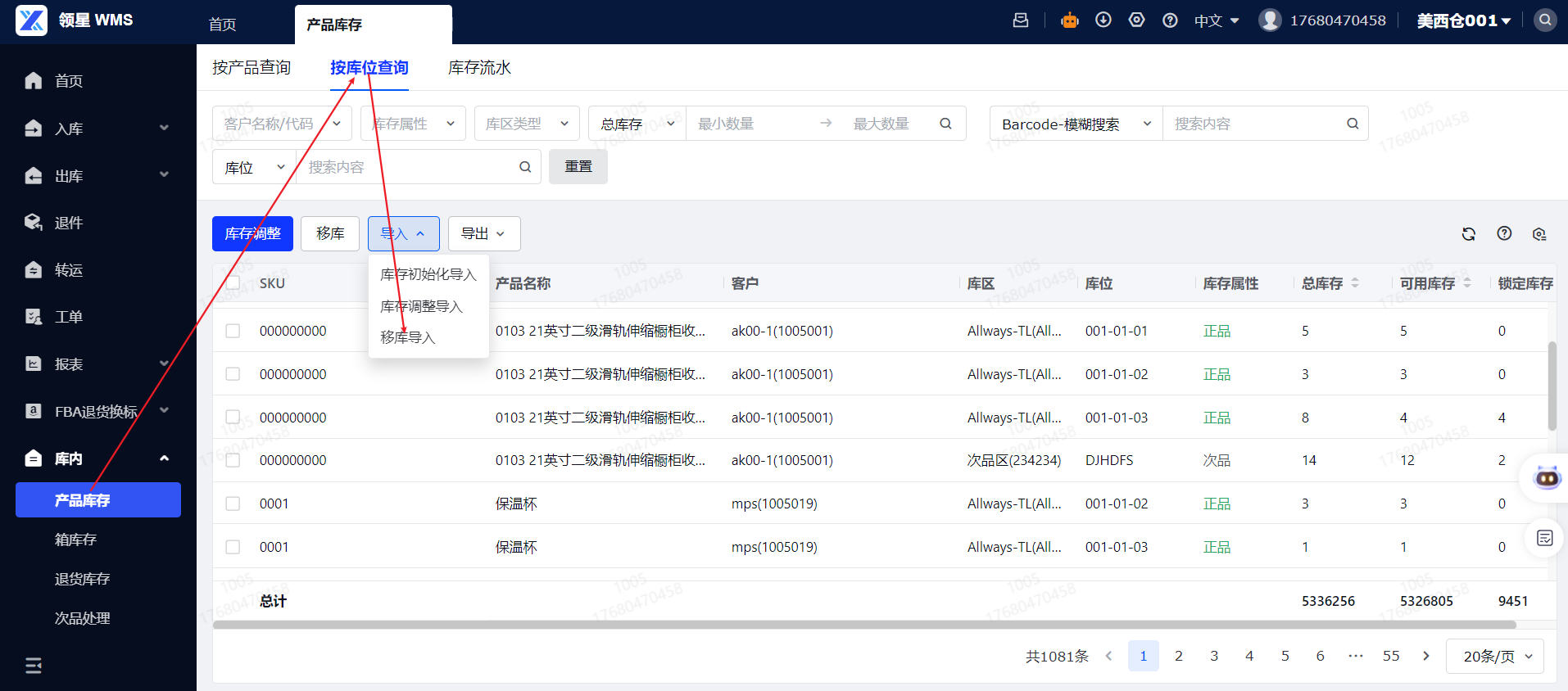The width and height of the screenshot is (1568, 691).
Task: Click the table help question mark icon
Action: 1504,233
